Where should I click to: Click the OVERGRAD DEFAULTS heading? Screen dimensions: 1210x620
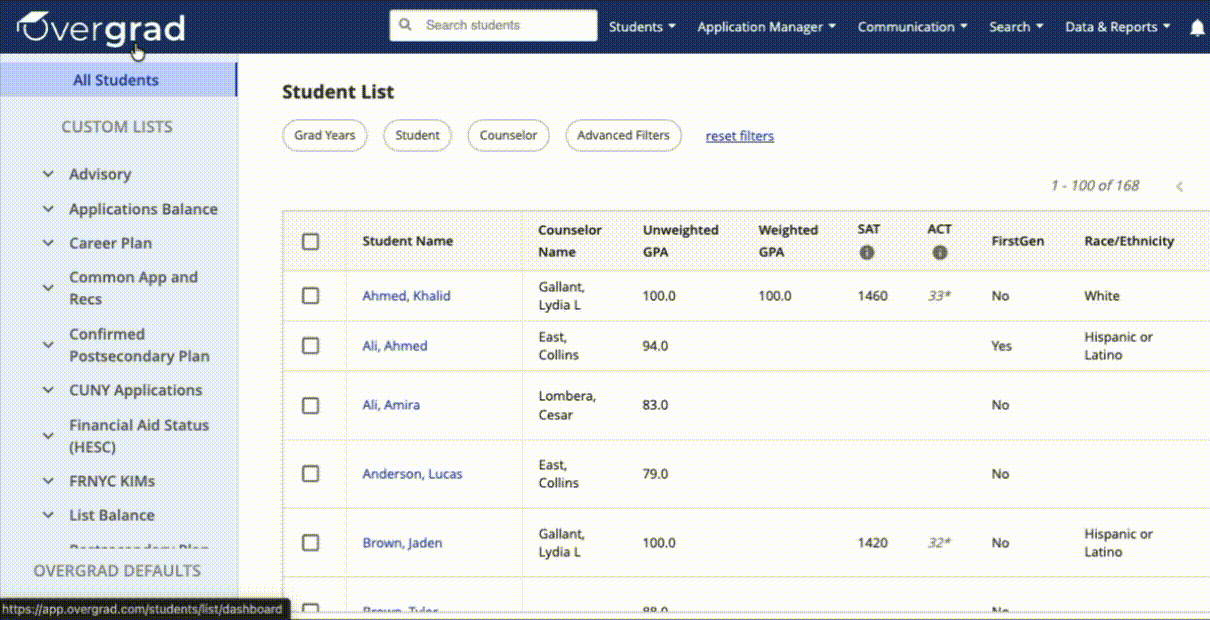[x=117, y=571]
